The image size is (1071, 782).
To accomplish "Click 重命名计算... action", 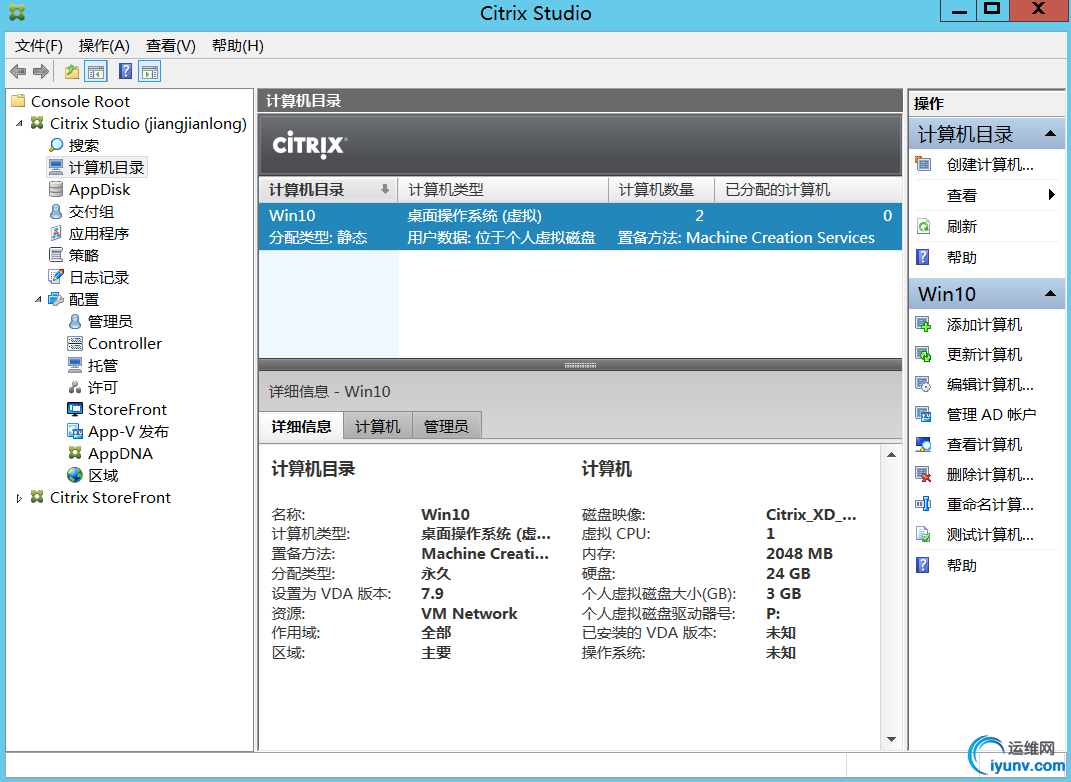I will point(990,505).
